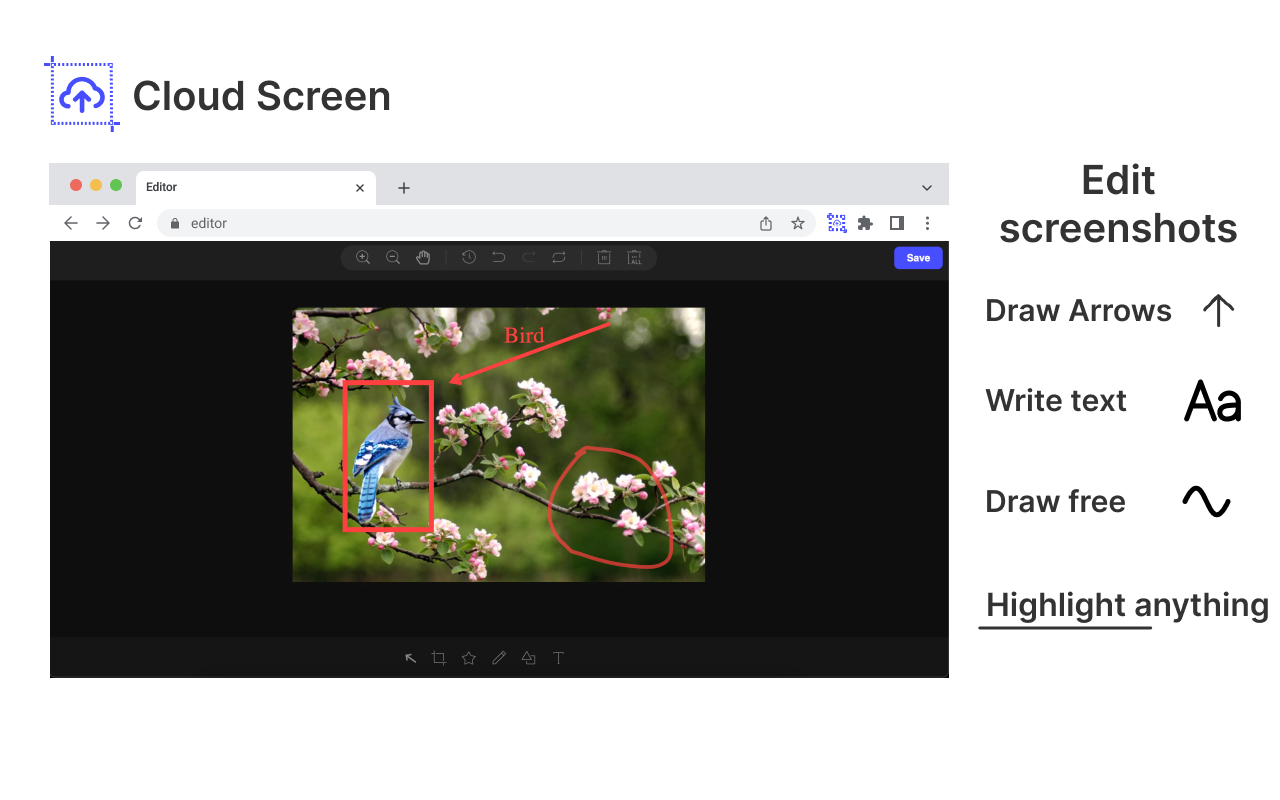Image resolution: width=1280 pixels, height=800 pixels.
Task: Click the zoom out magnifier icon
Action: point(393,258)
